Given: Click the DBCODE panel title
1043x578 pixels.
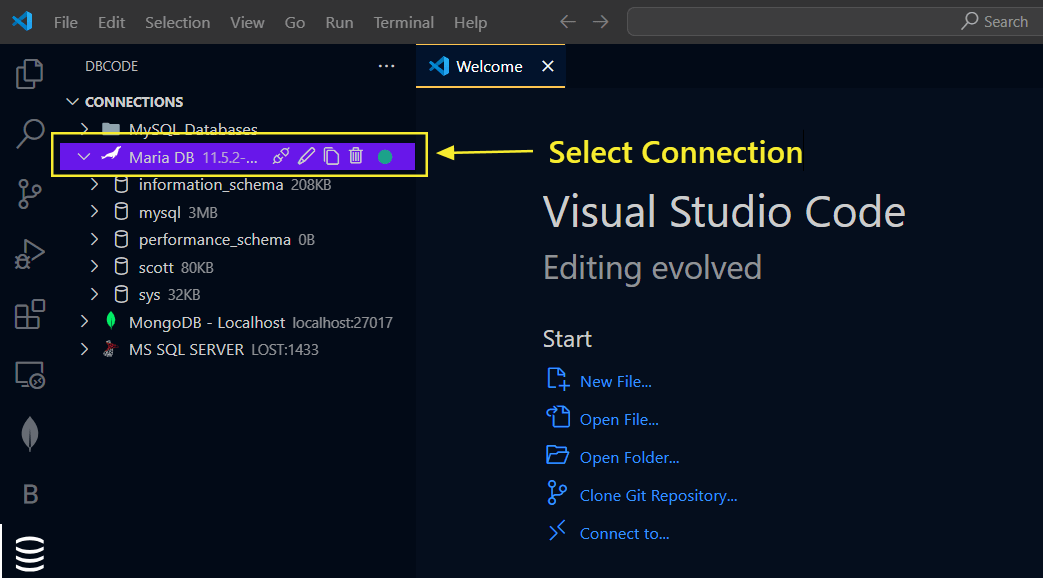Looking at the screenshot, I should coord(111,66).
